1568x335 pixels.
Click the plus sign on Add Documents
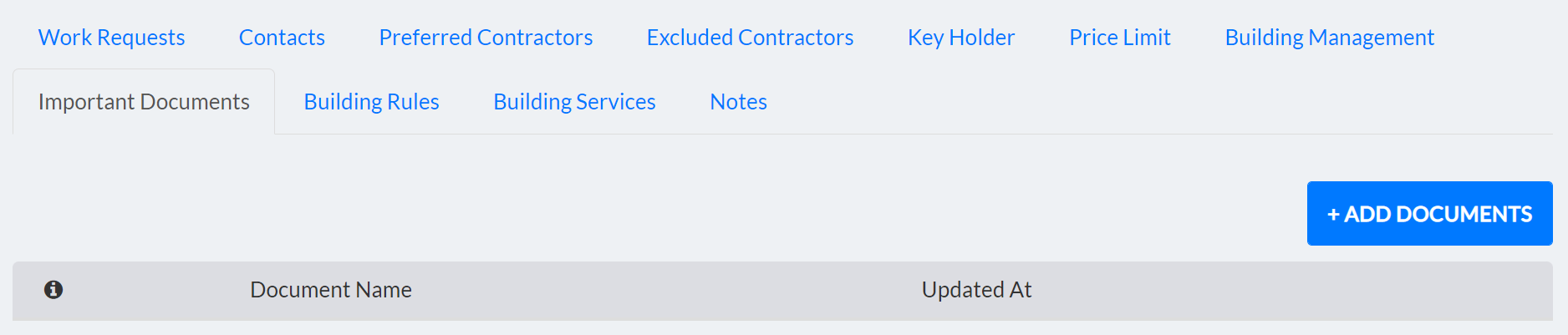pyautogui.click(x=1333, y=215)
